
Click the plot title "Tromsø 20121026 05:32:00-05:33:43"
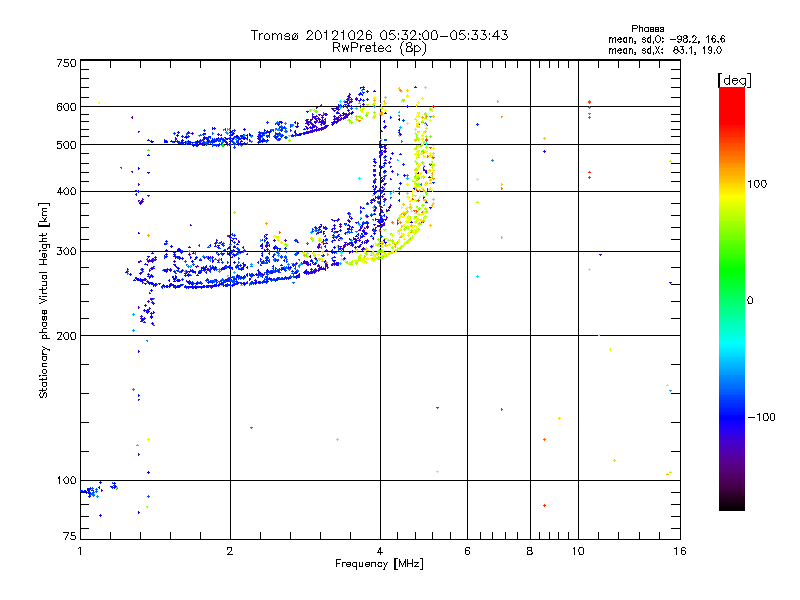tap(379, 35)
